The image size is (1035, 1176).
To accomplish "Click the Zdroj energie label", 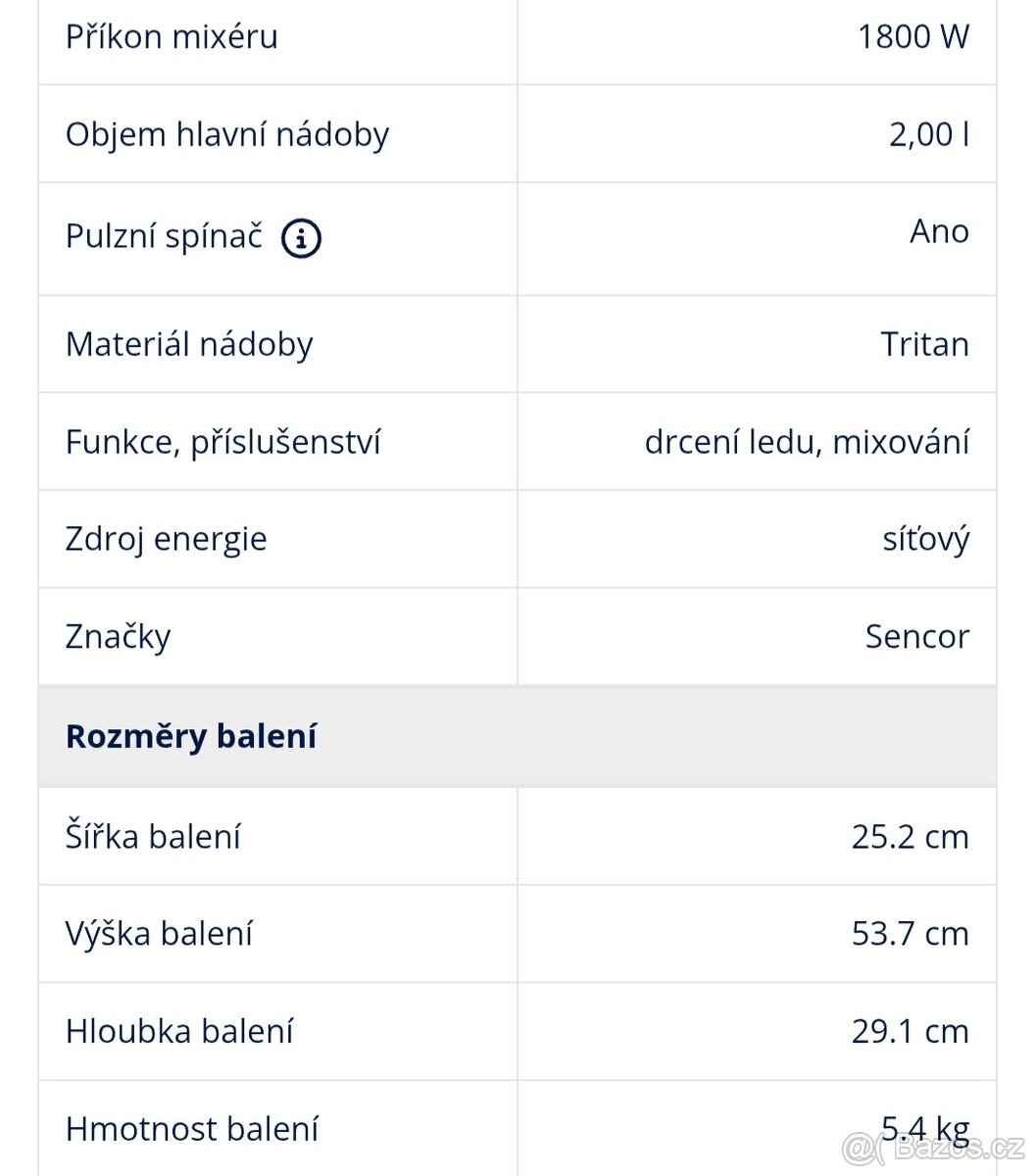I will pyautogui.click(x=166, y=539).
